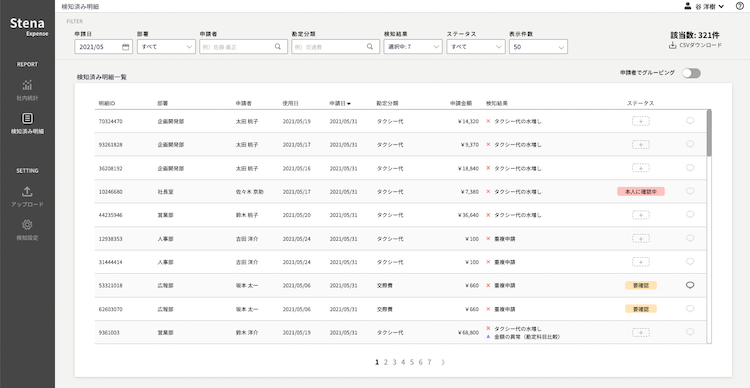The height and width of the screenshot is (388, 750).
Task: Open comment bubble for row 93261828
Action: (690, 144)
